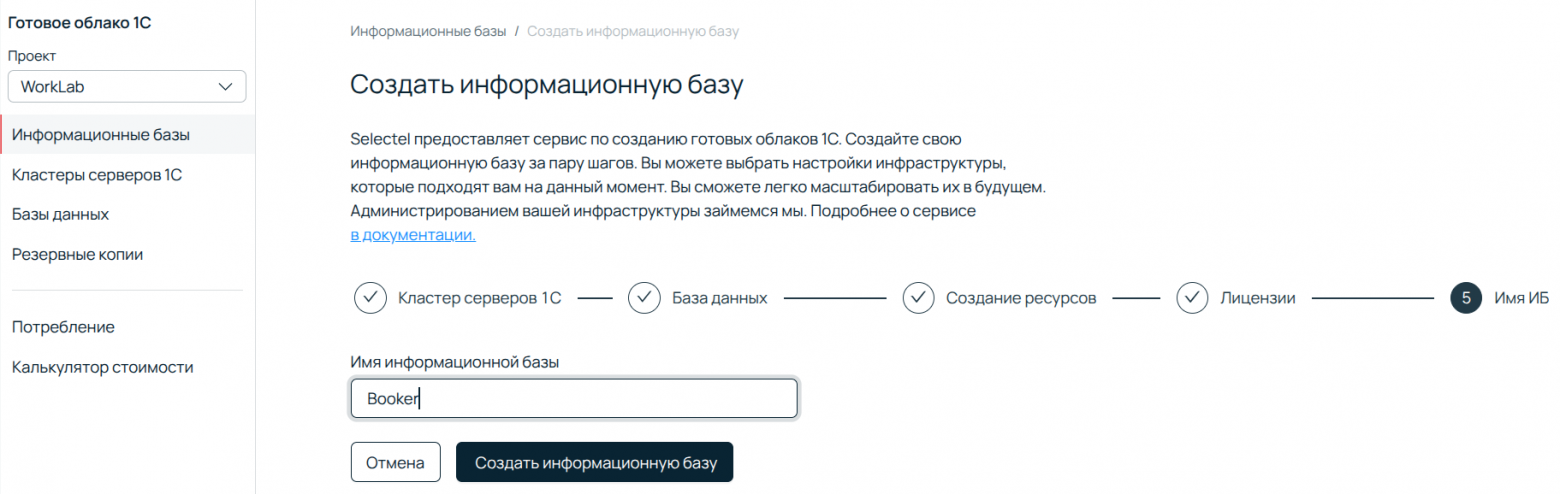
Task: Click the project dropdown chevron arrow
Action: coord(225,87)
